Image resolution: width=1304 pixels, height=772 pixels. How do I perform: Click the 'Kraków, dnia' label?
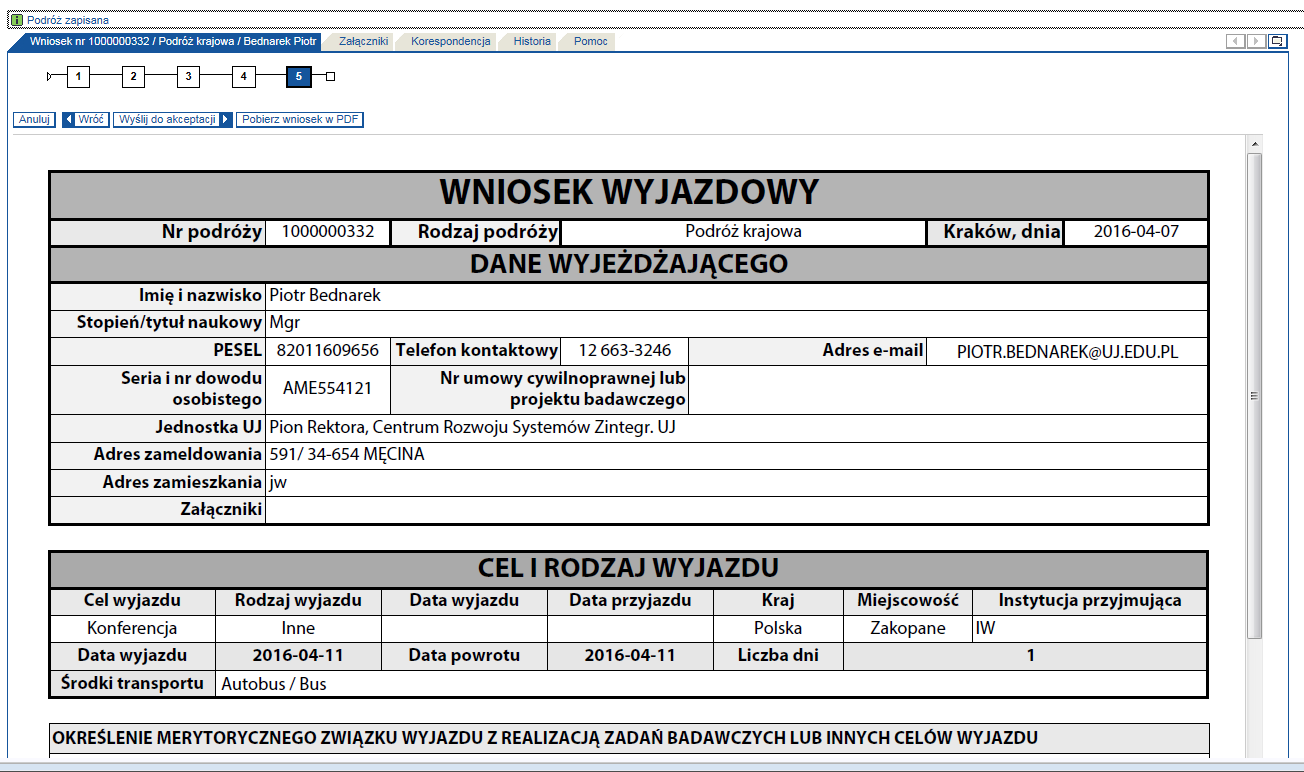(1002, 232)
